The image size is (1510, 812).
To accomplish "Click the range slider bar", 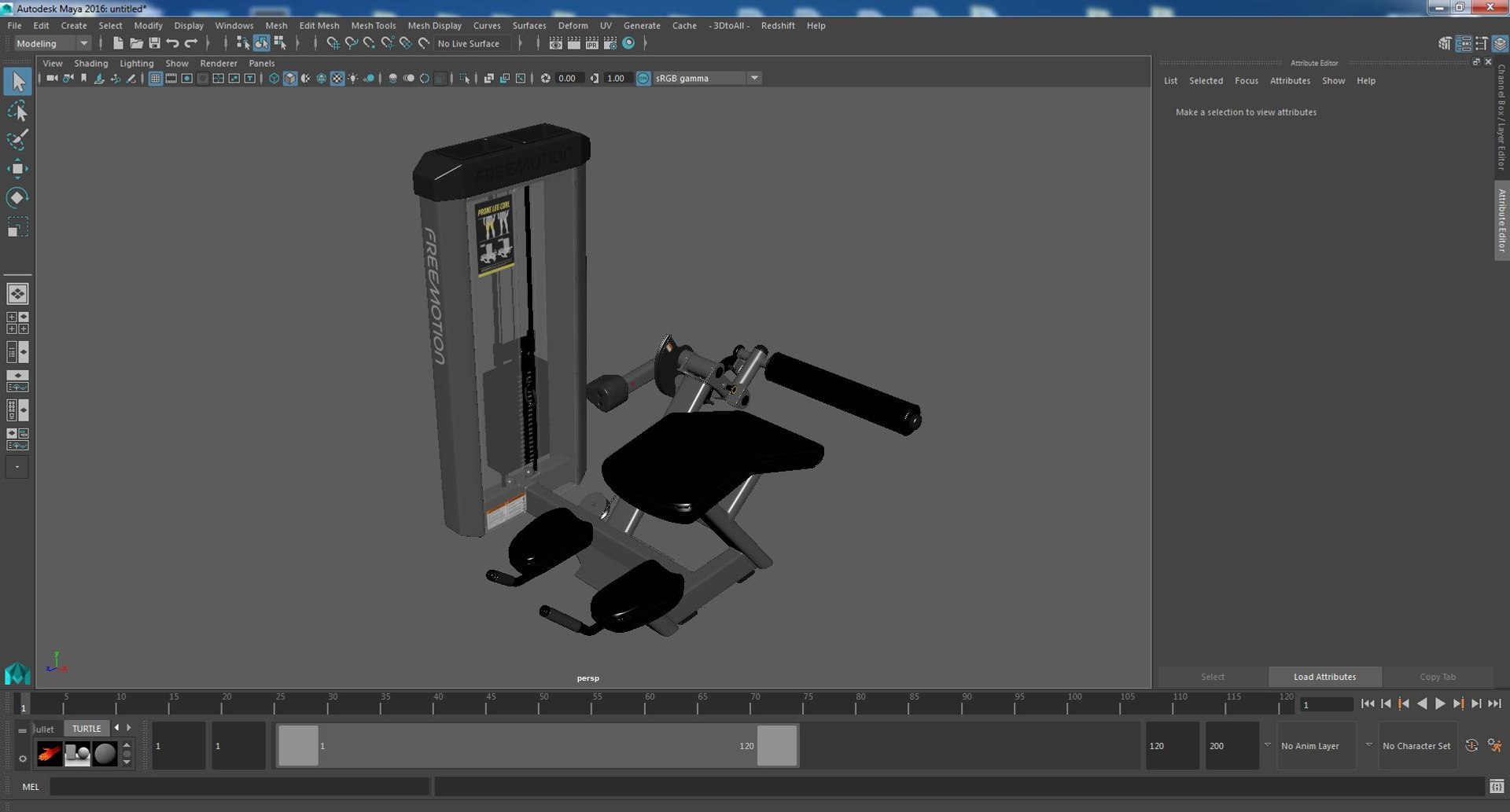I will 537,745.
